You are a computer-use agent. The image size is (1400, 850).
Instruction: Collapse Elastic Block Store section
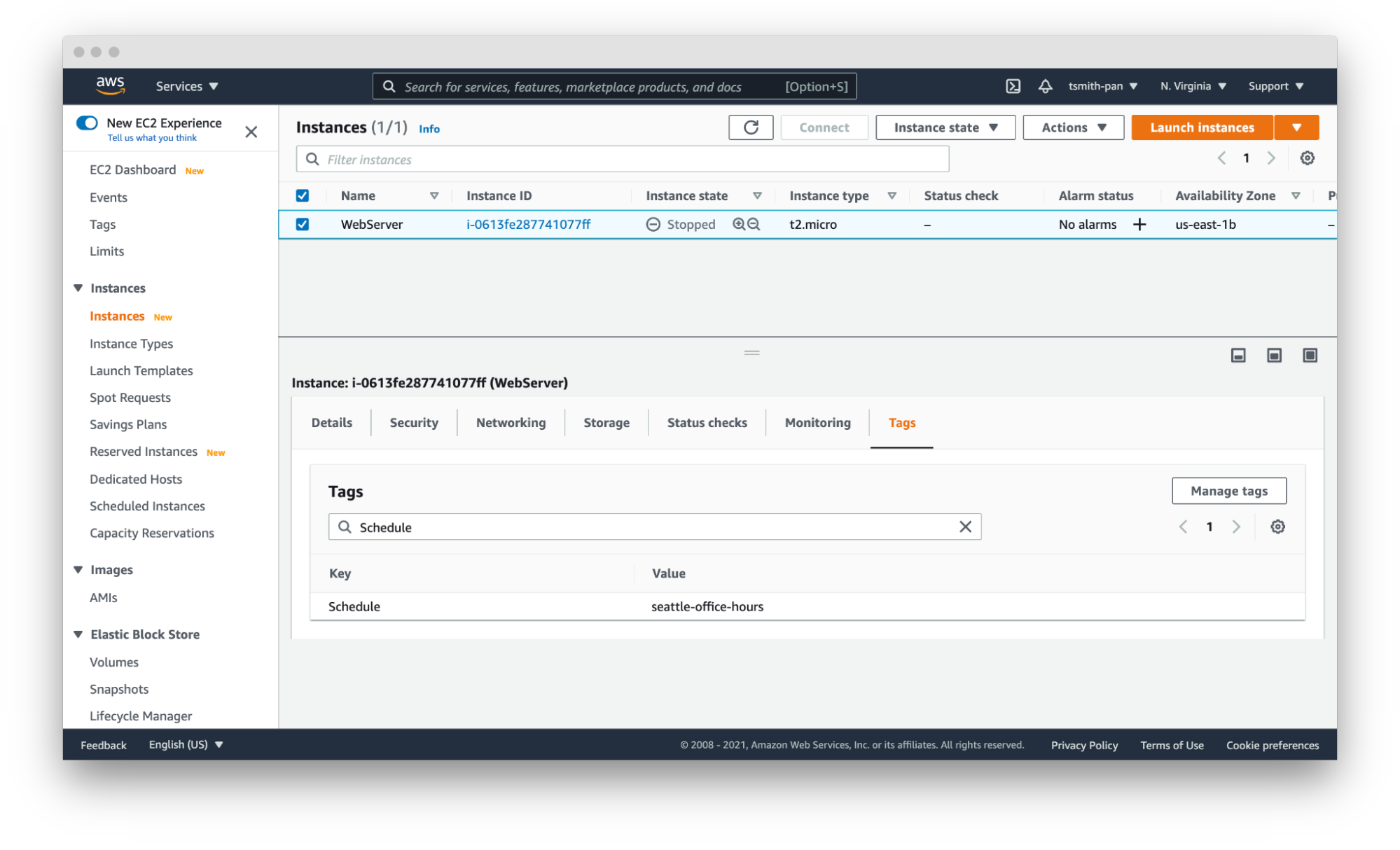point(78,634)
